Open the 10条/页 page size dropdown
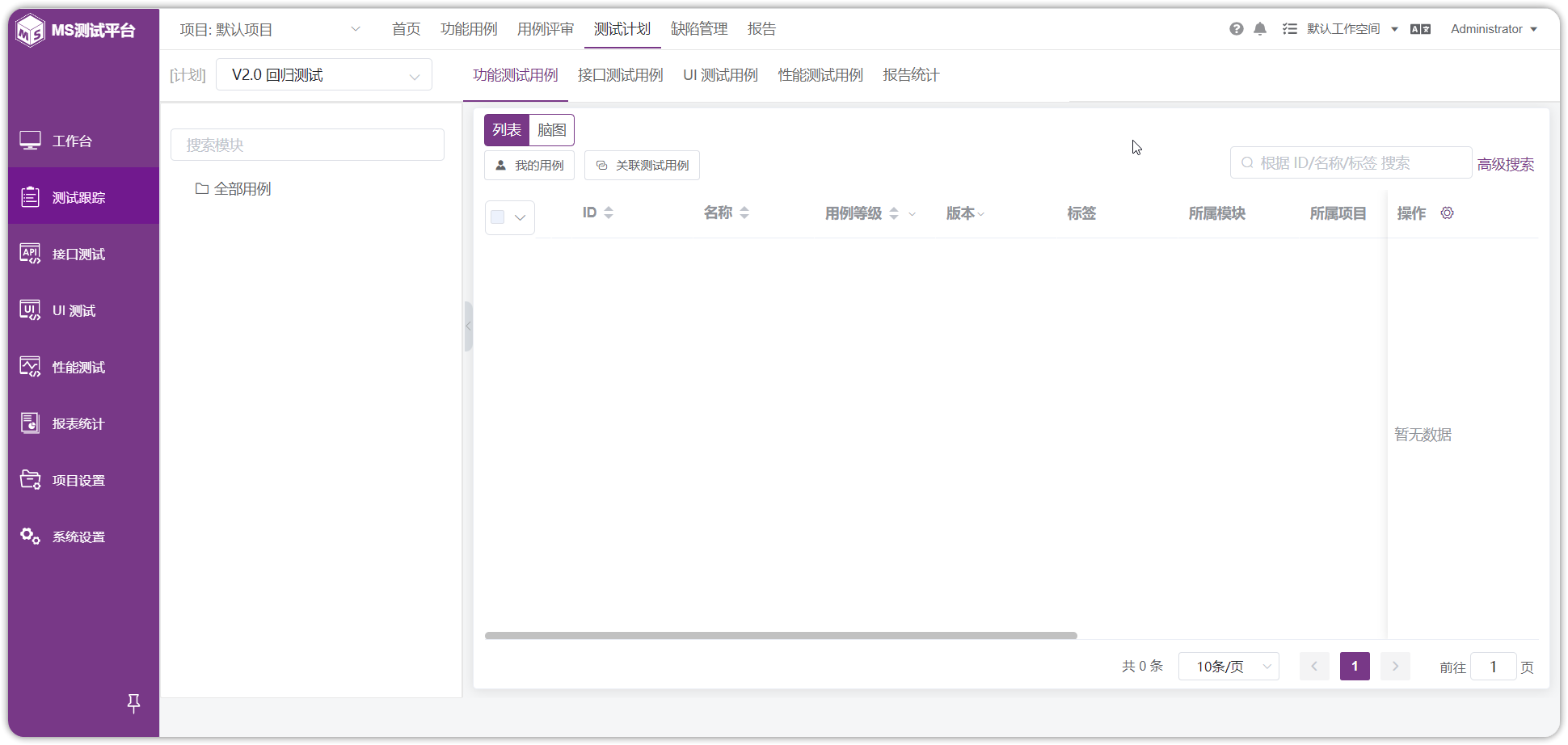Screen dimensions: 1568x745 click(1229, 667)
